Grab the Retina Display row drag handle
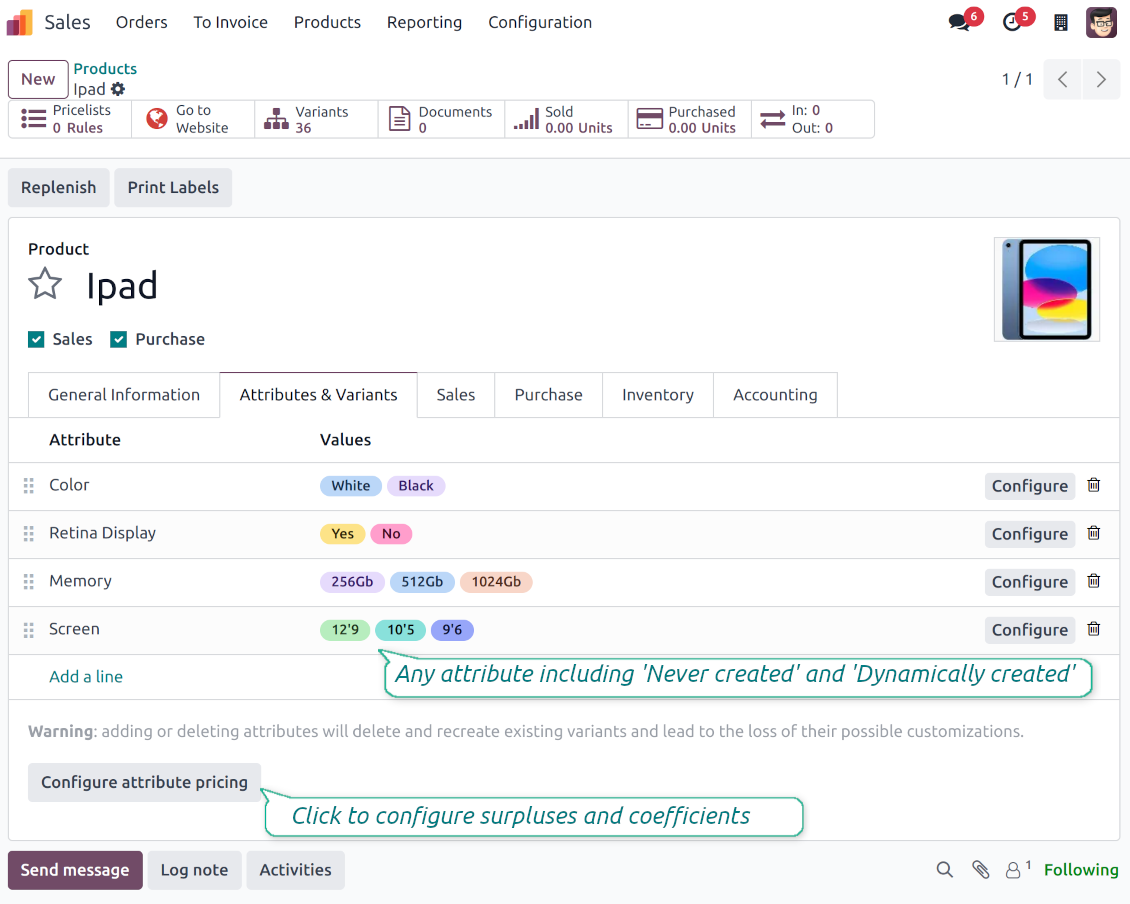 click(x=29, y=533)
